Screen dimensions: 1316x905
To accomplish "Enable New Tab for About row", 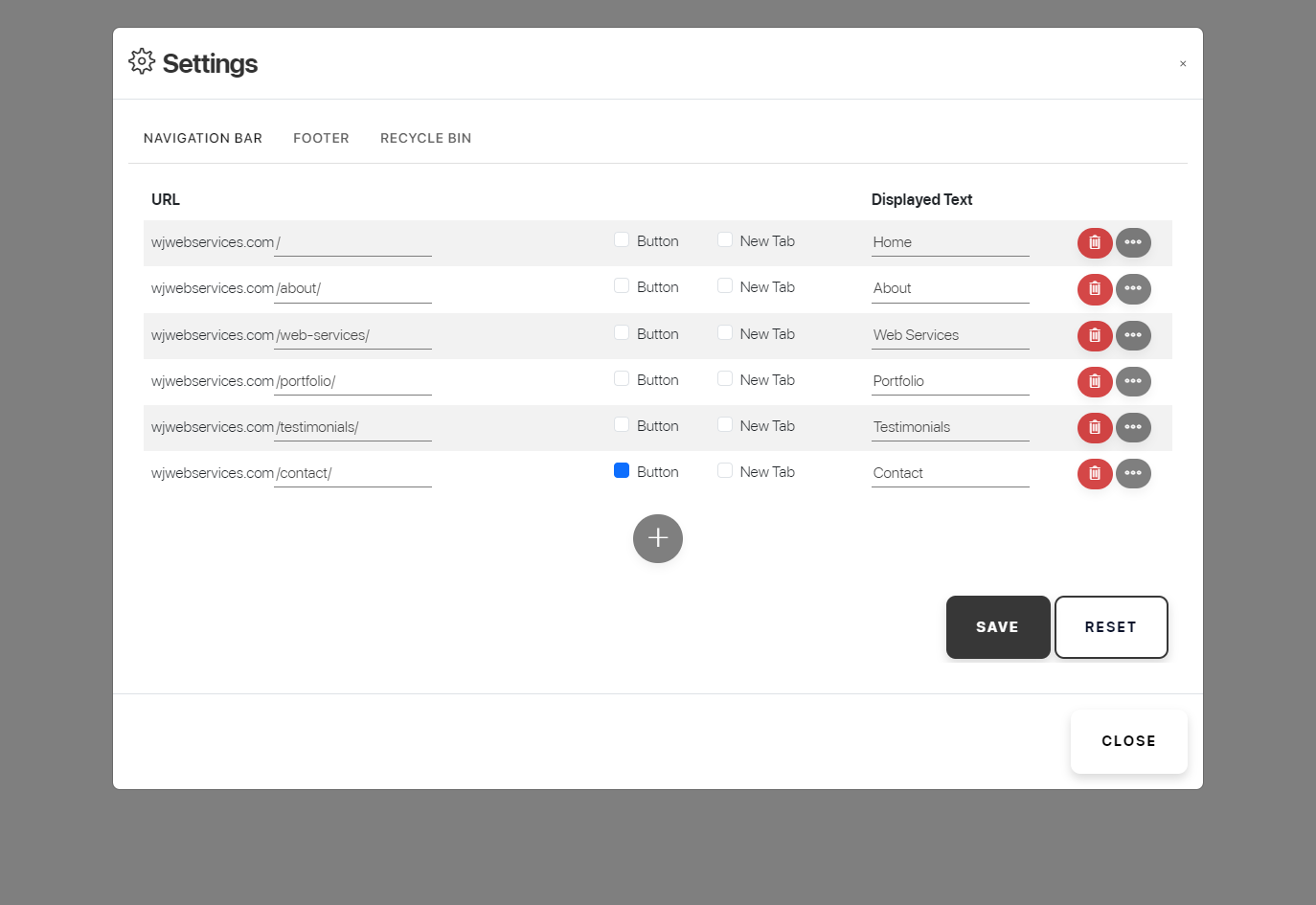I will click(x=725, y=286).
